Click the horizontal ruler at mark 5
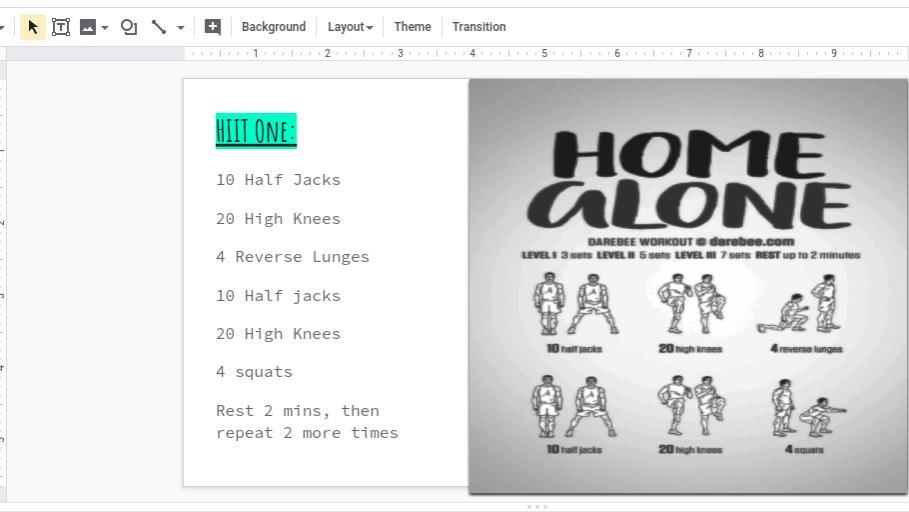Image resolution: width=909 pixels, height=512 pixels. [x=544, y=53]
